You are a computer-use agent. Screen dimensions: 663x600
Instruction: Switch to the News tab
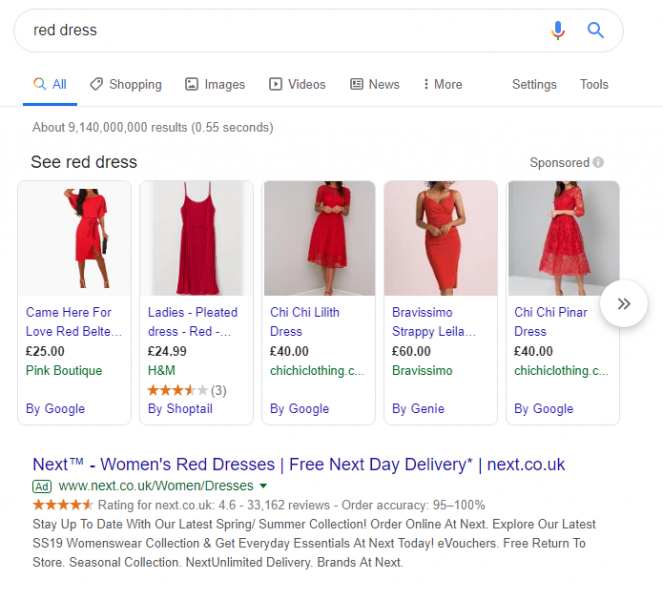tap(375, 84)
